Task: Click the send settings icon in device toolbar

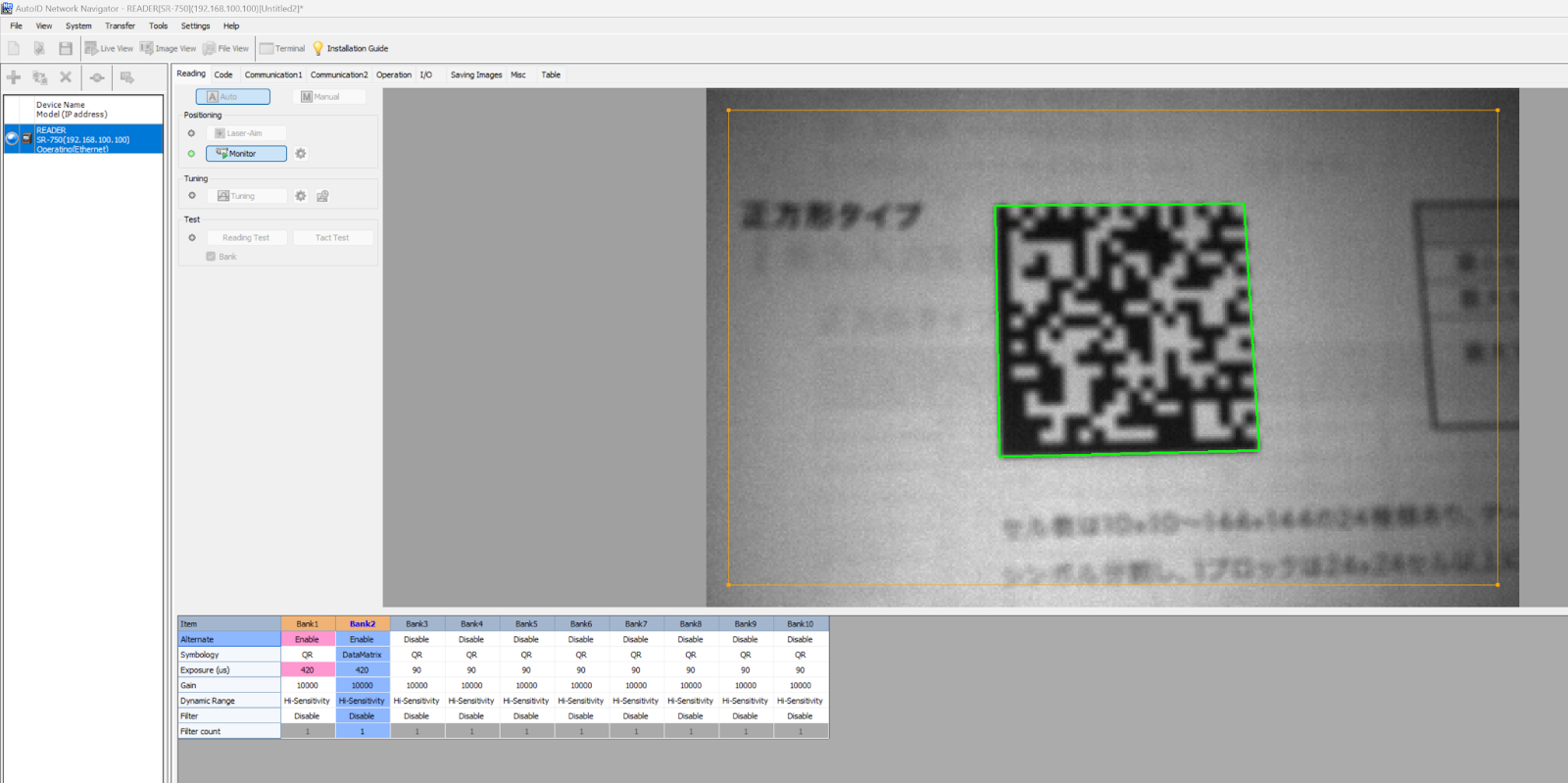Action: point(126,77)
